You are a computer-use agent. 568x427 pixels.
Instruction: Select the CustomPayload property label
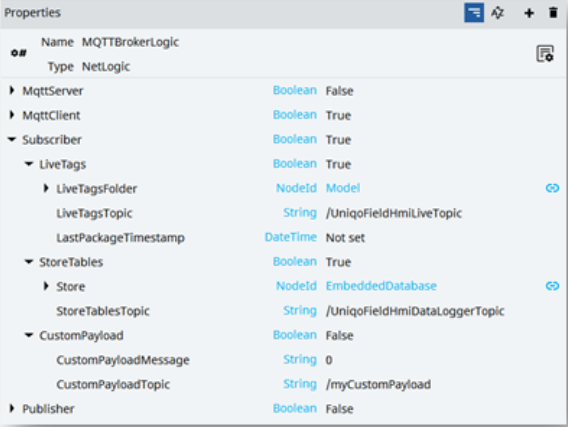pos(81,335)
